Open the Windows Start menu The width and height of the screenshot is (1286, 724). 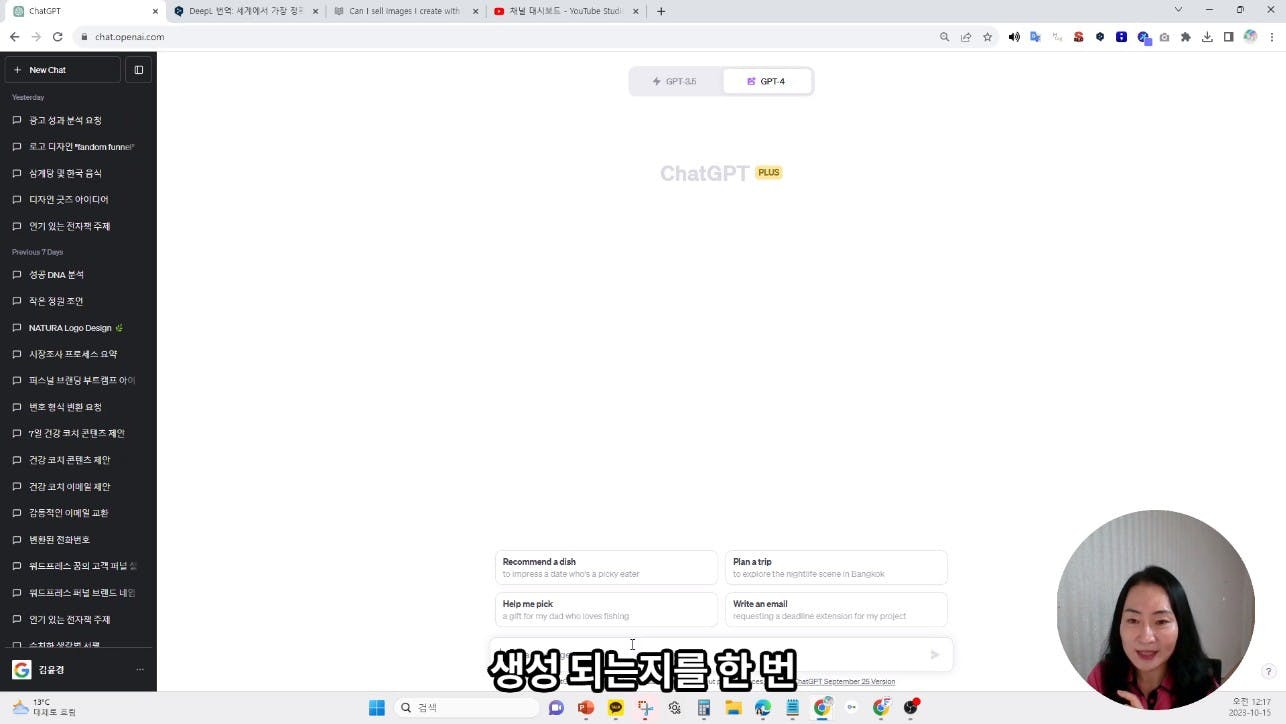click(x=377, y=708)
